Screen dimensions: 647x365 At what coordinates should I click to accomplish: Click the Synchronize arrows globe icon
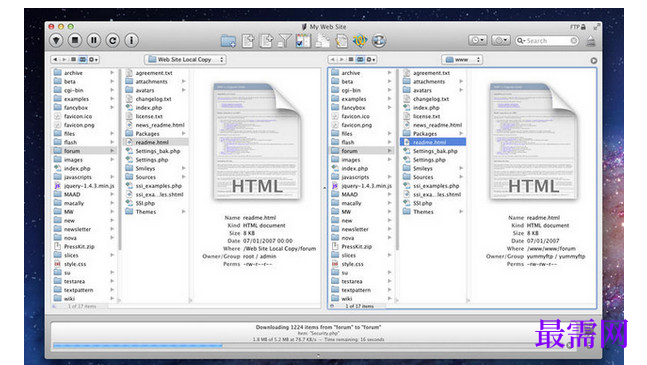coord(378,41)
